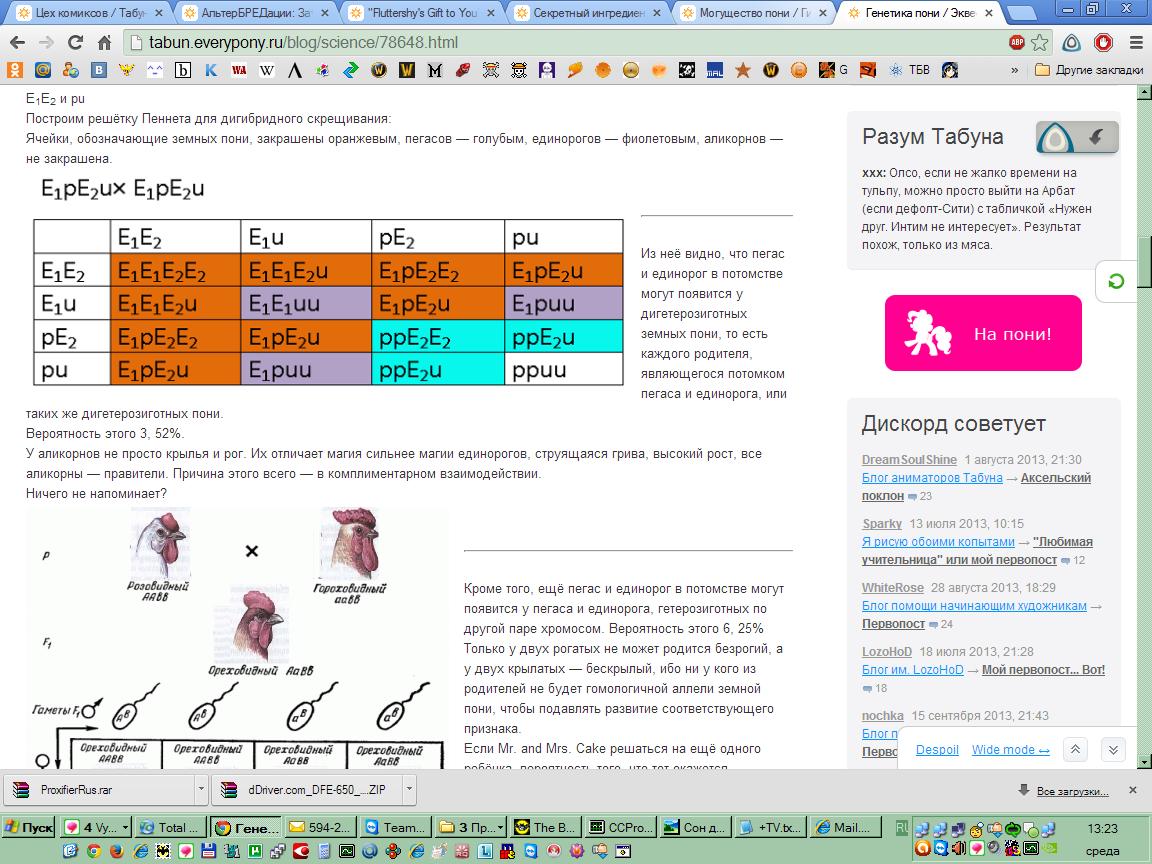Open dDriver.com_DFE-650 ZIP download options arrow
Image resolution: width=1152 pixels, height=864 pixels.
(409, 790)
